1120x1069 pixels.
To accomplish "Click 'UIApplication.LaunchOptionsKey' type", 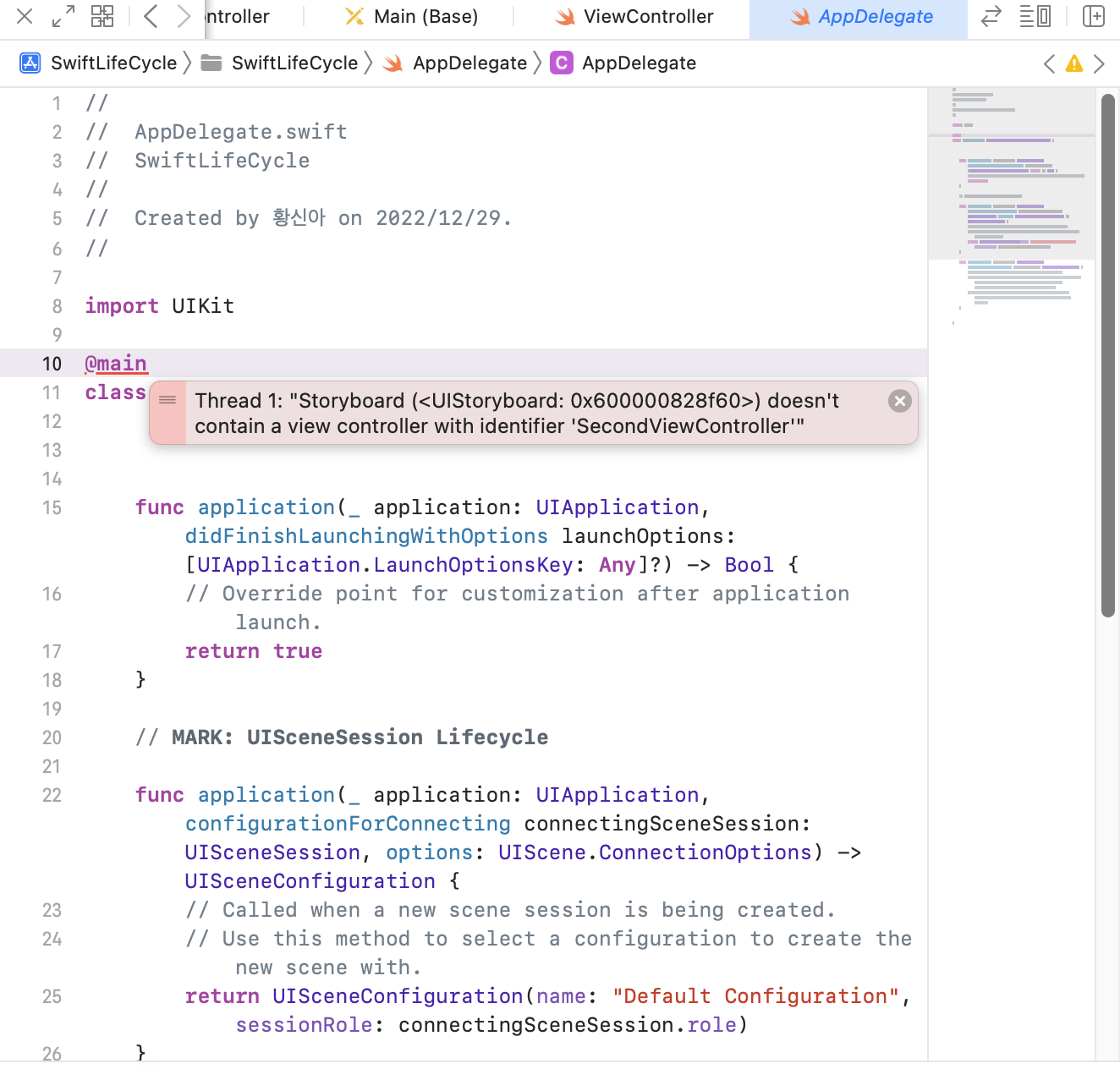I will pos(385,565).
